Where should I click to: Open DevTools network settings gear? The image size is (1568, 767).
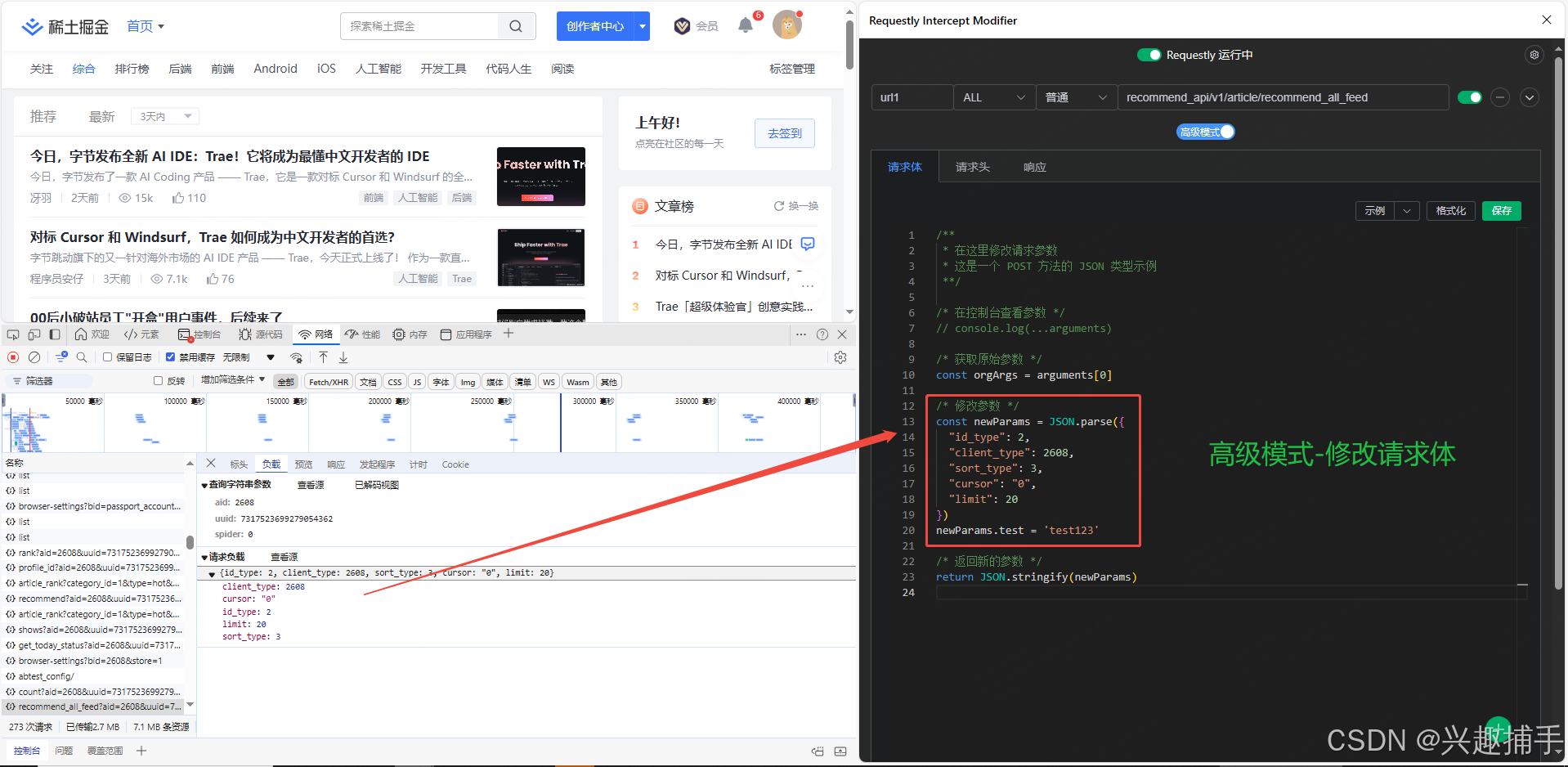click(x=840, y=357)
